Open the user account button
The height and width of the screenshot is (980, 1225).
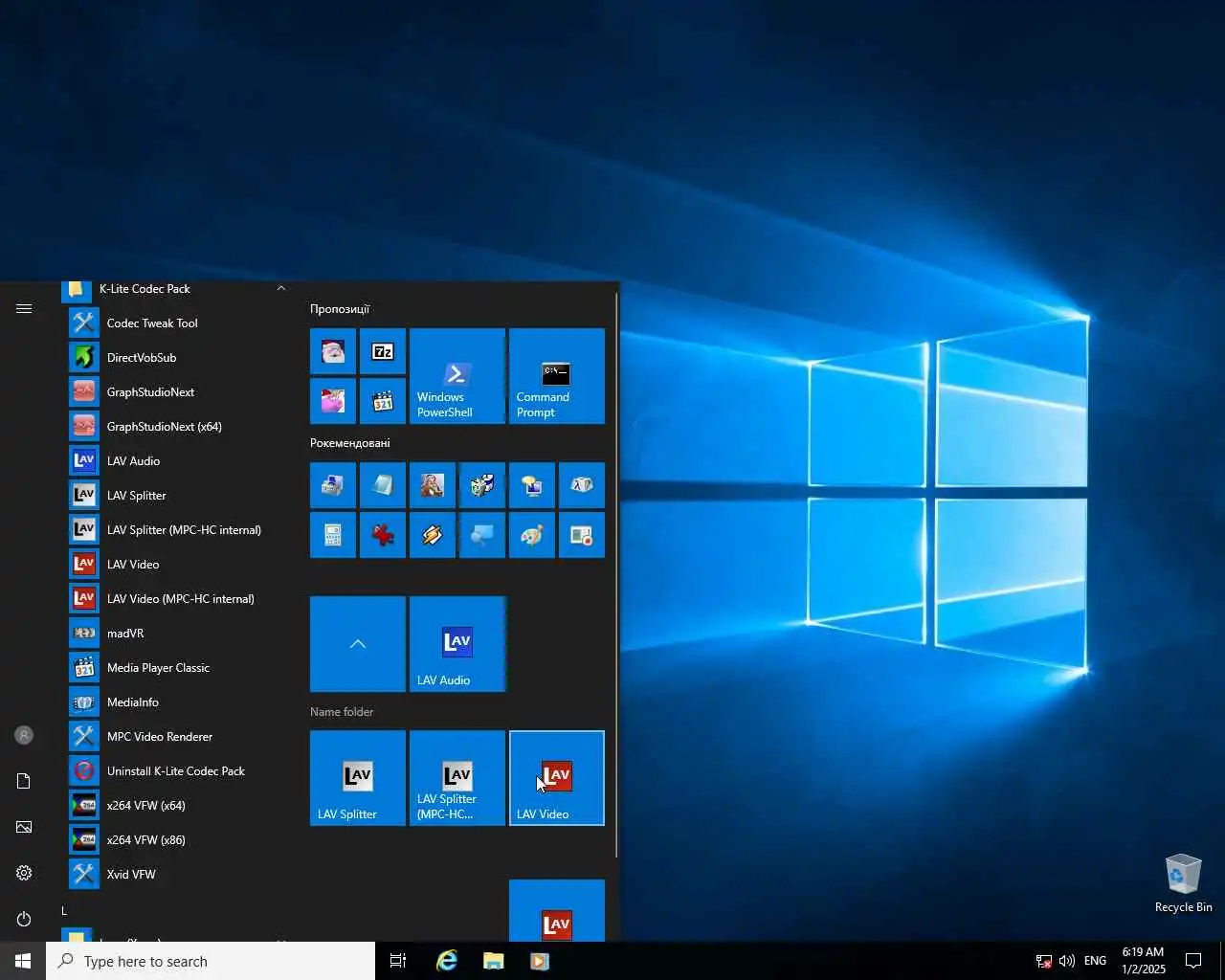pos(24,735)
